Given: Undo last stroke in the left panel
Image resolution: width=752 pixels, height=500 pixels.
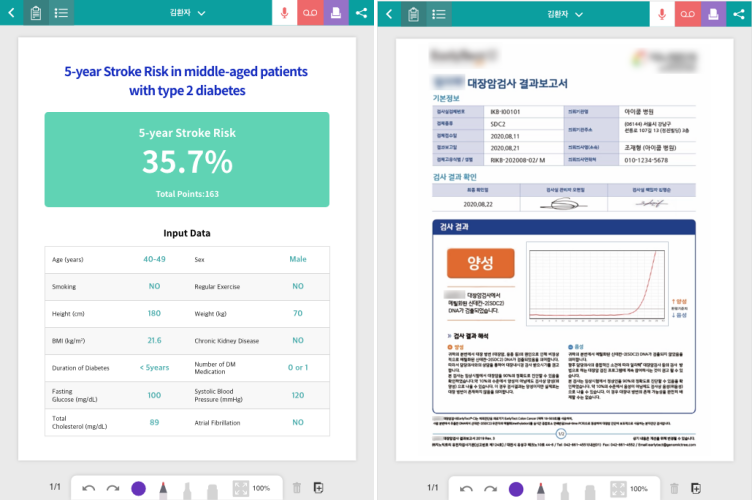Looking at the screenshot, I should (x=89, y=488).
